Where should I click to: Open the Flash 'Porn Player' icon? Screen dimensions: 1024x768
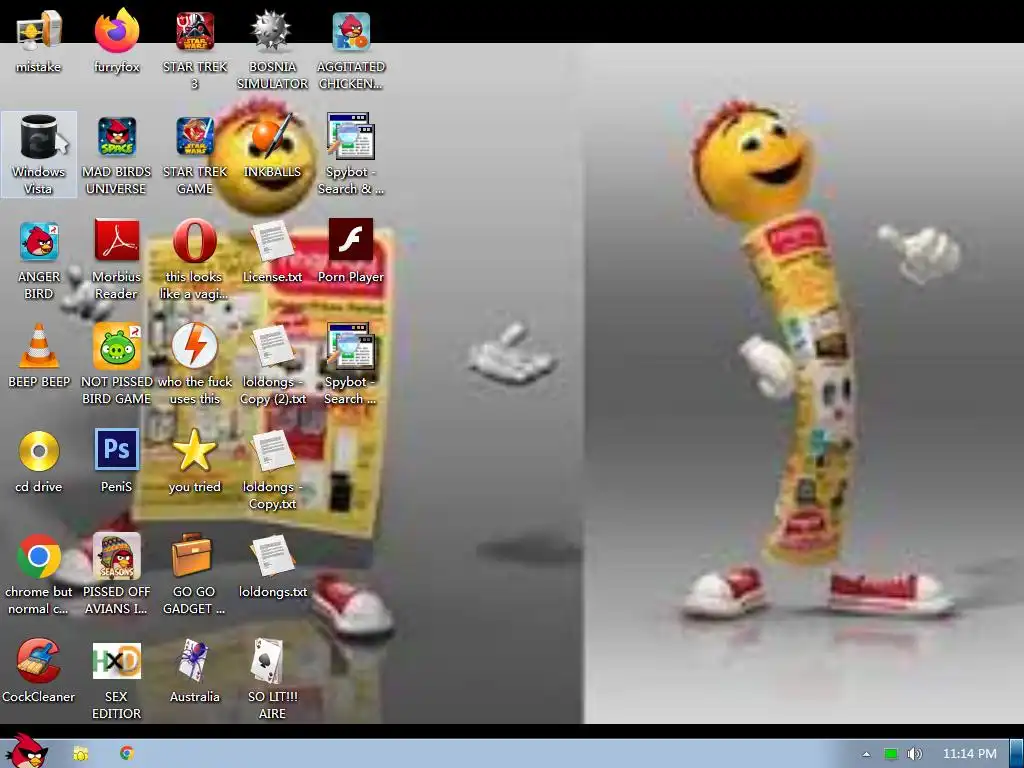tap(351, 240)
